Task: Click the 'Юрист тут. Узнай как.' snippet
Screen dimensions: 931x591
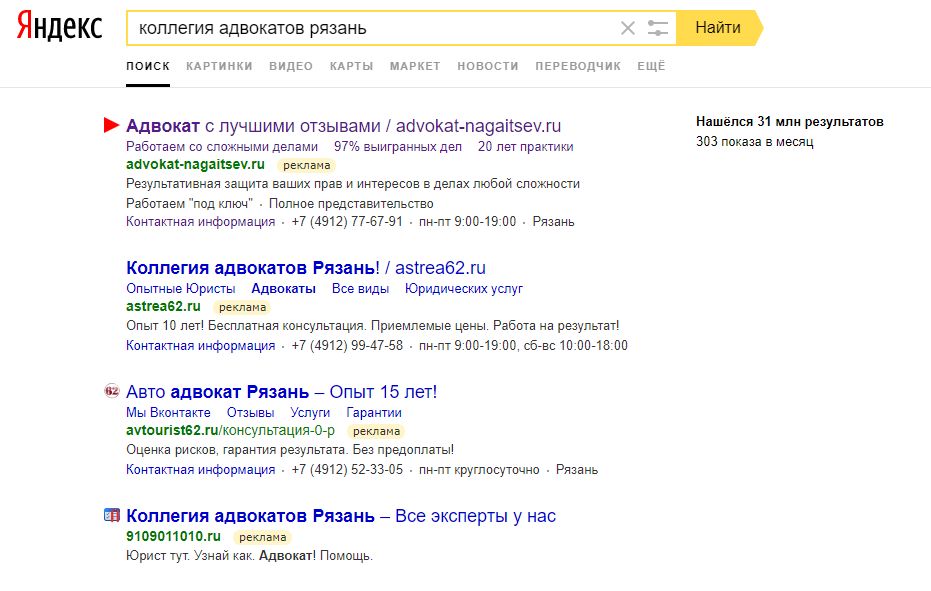Action: pos(249,557)
